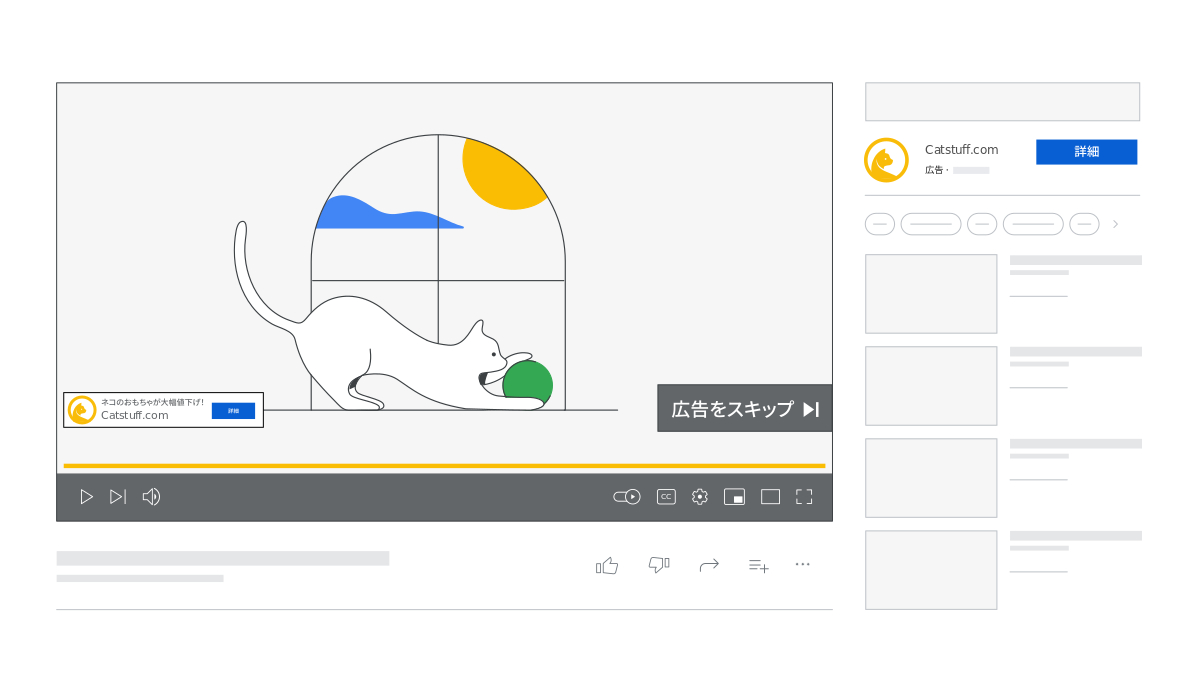Enable theater mode view
This screenshot has width=1200, height=675.
click(770, 497)
